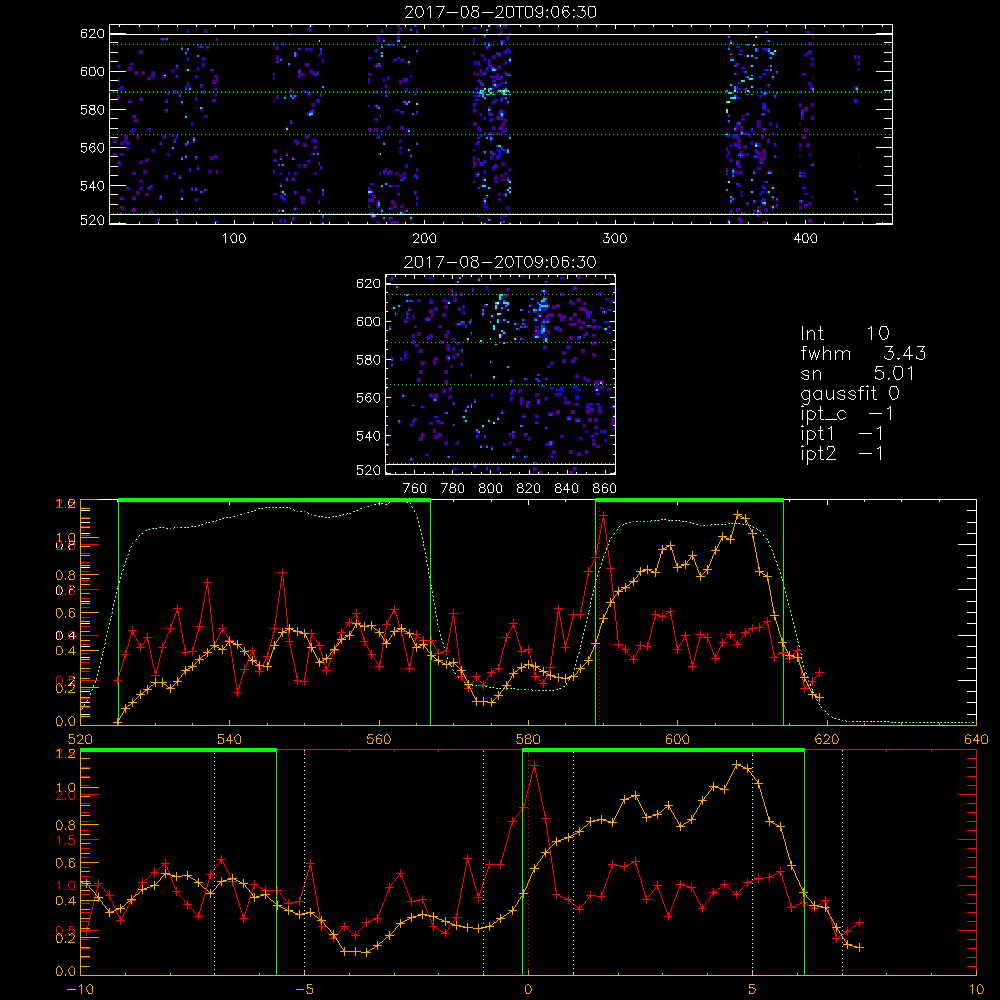The width and height of the screenshot is (1000, 1000).
Task: Select the 'Int 10' parameter text
Action: coord(844,333)
